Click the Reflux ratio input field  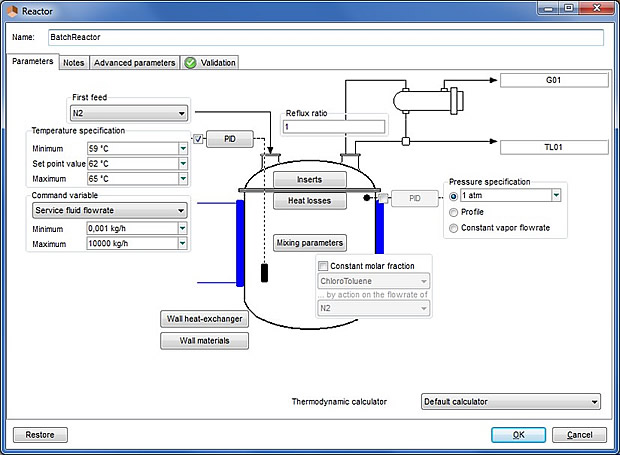334,127
